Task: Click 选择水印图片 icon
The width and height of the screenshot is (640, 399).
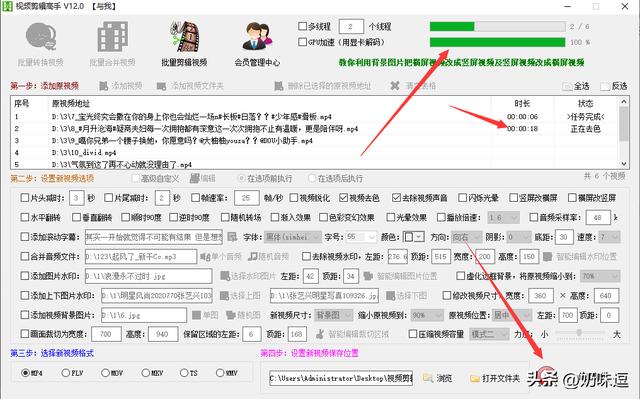Action: [x=224, y=276]
